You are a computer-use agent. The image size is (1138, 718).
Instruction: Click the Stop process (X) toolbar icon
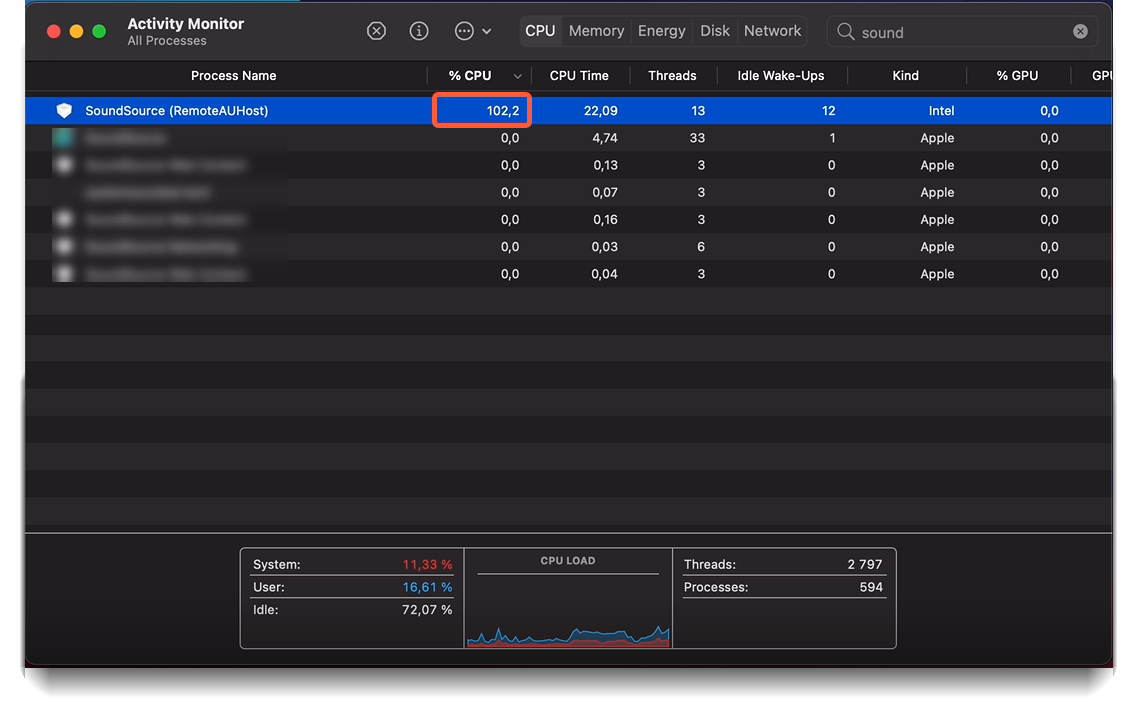click(x=376, y=31)
